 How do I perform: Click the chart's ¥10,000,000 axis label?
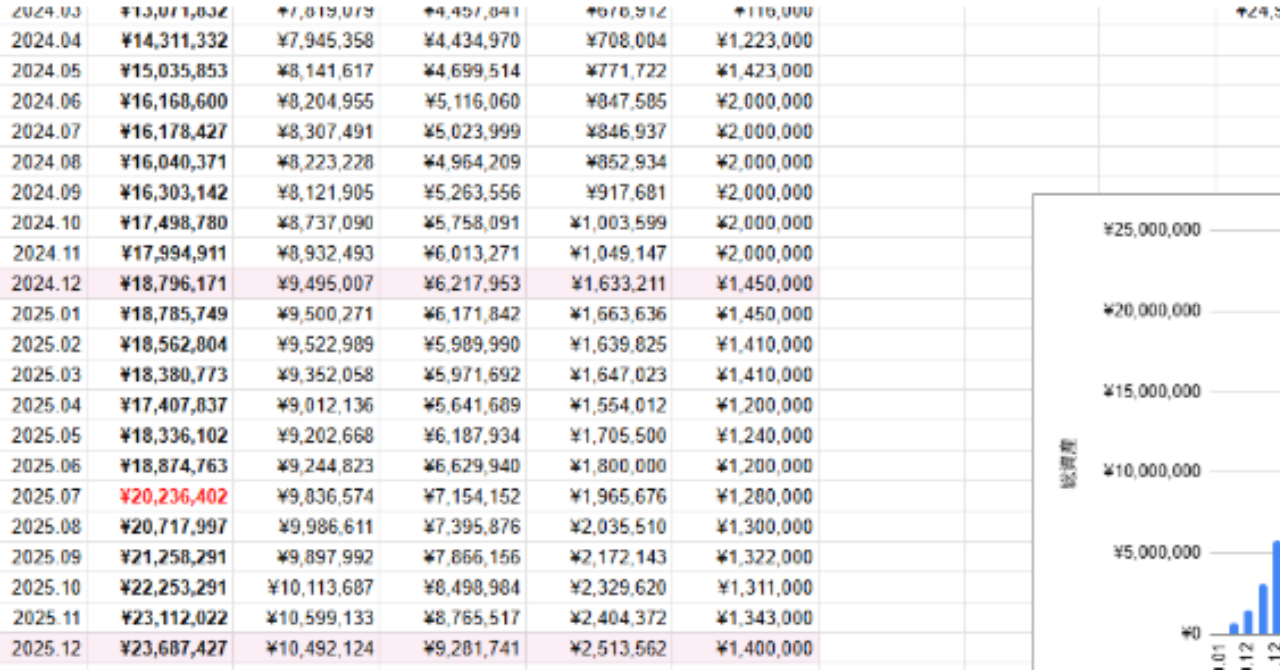pyautogui.click(x=1151, y=471)
